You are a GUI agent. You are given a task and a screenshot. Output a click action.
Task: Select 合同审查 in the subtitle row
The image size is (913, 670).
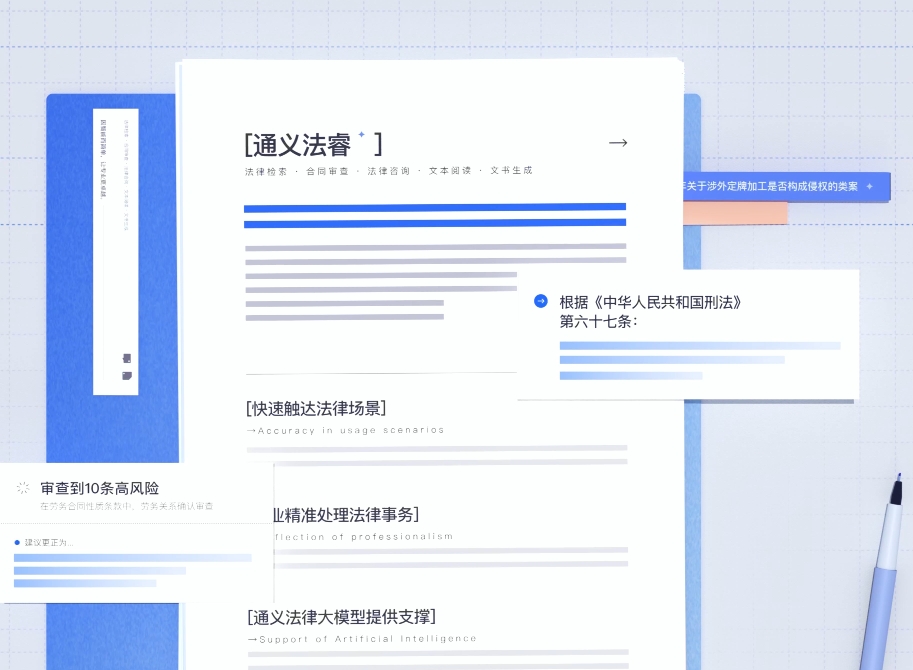point(327,171)
